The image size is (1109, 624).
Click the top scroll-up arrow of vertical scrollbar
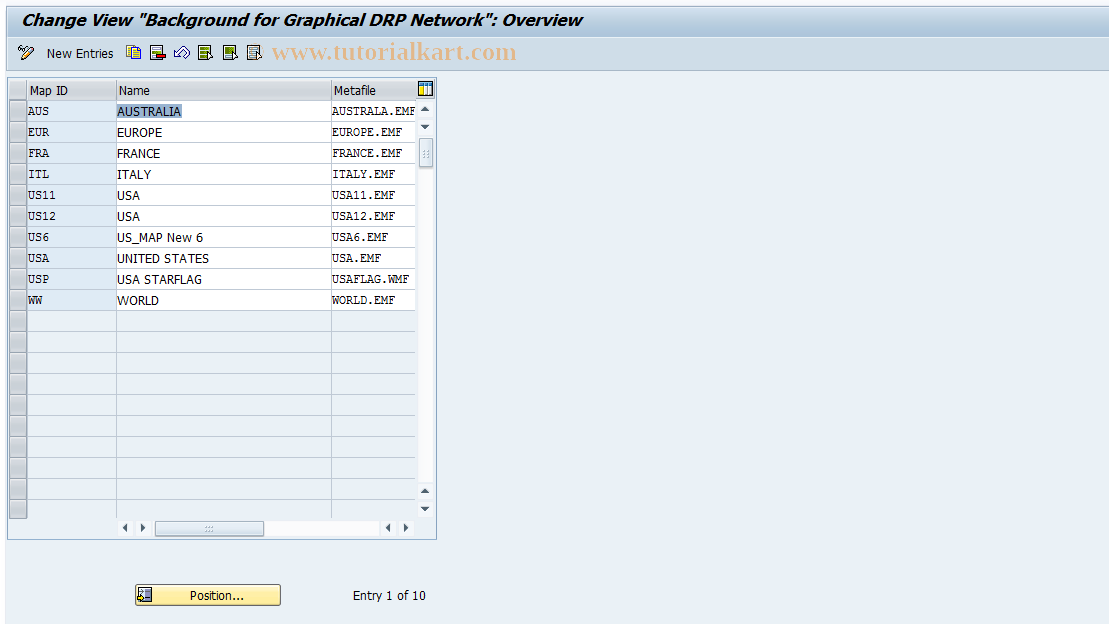pyautogui.click(x=425, y=109)
